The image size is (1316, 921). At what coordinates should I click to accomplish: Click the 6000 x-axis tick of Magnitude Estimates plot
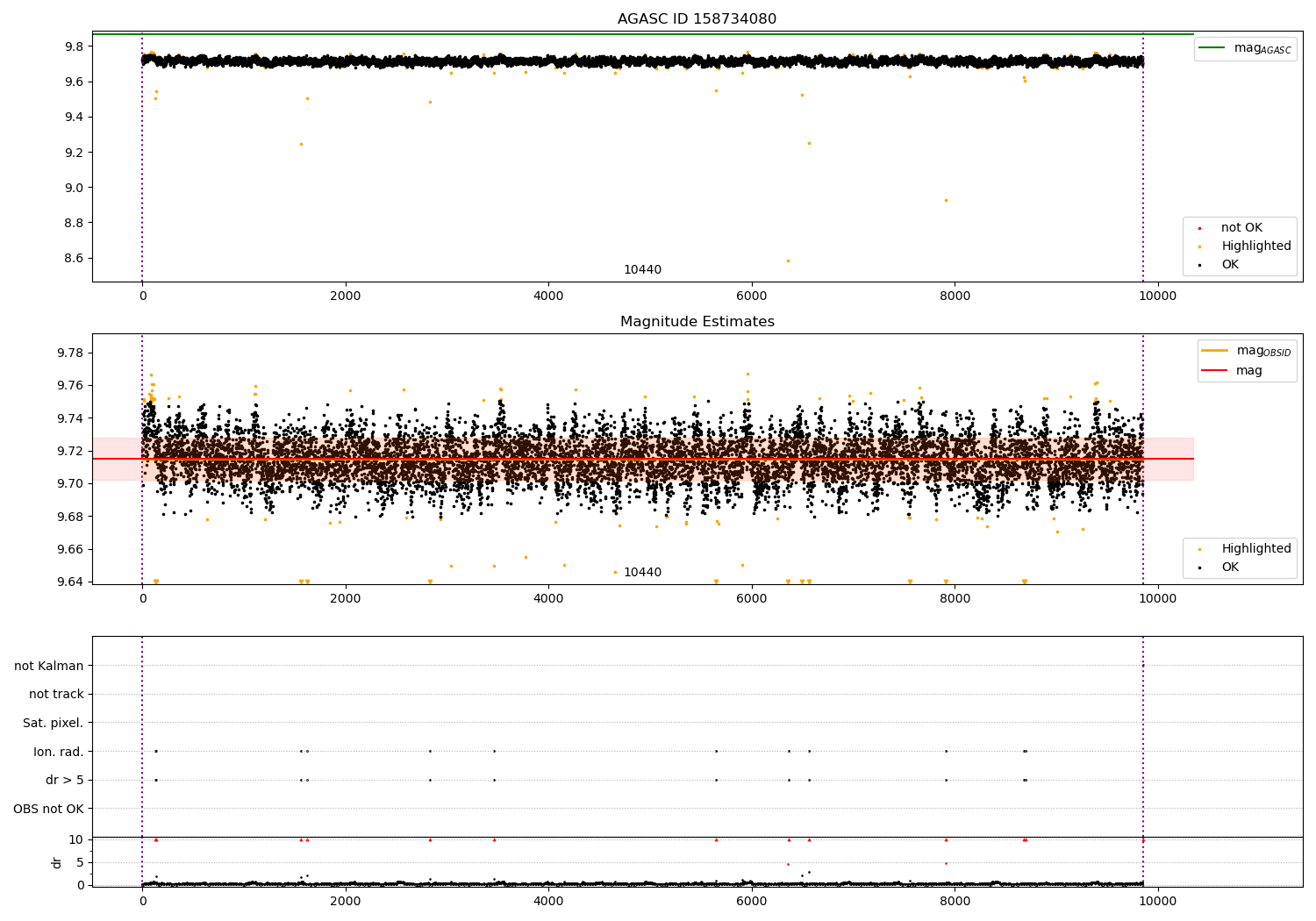click(x=752, y=599)
